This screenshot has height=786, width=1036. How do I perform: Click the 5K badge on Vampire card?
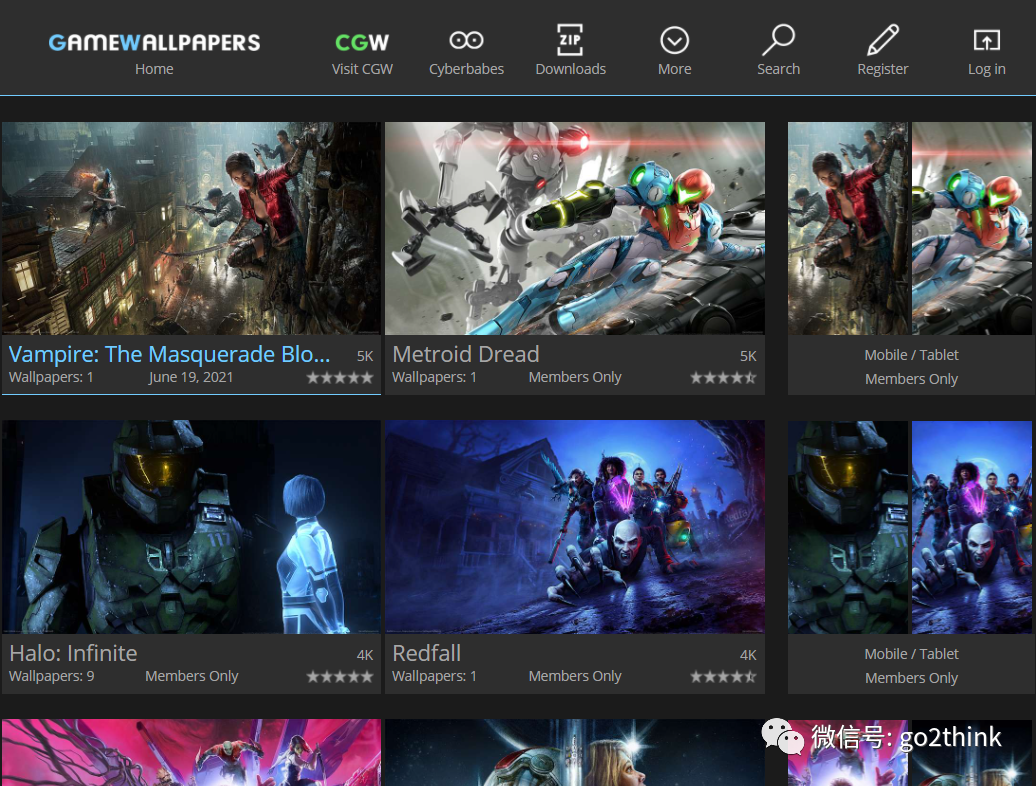click(x=365, y=356)
